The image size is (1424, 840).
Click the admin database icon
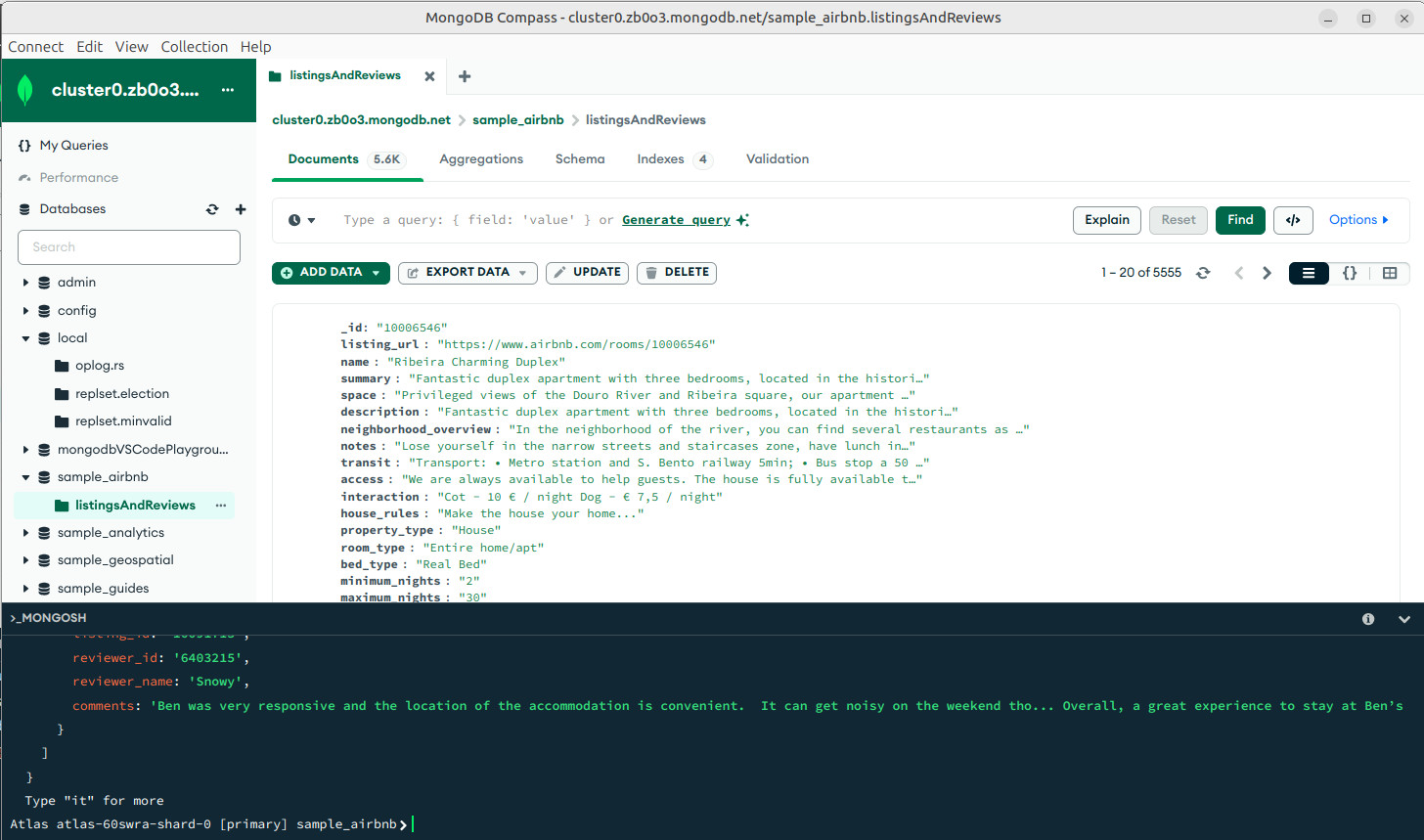pos(44,283)
